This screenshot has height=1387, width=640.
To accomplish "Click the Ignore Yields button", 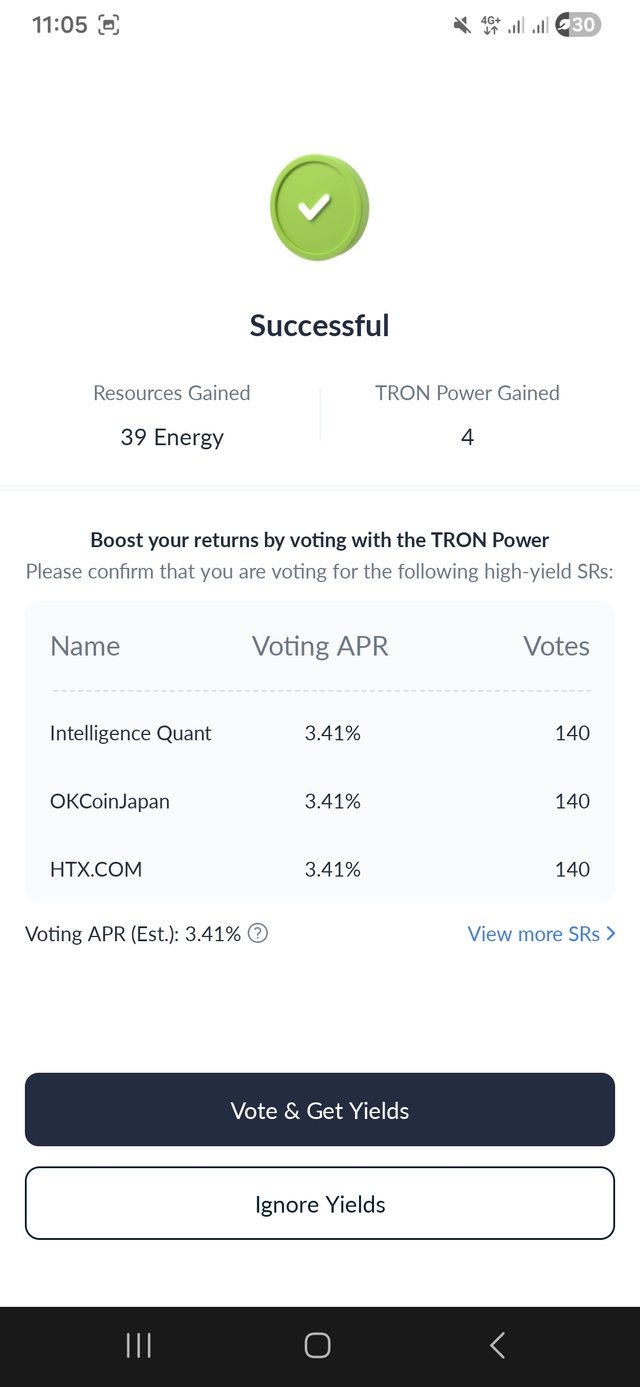I will [320, 1204].
